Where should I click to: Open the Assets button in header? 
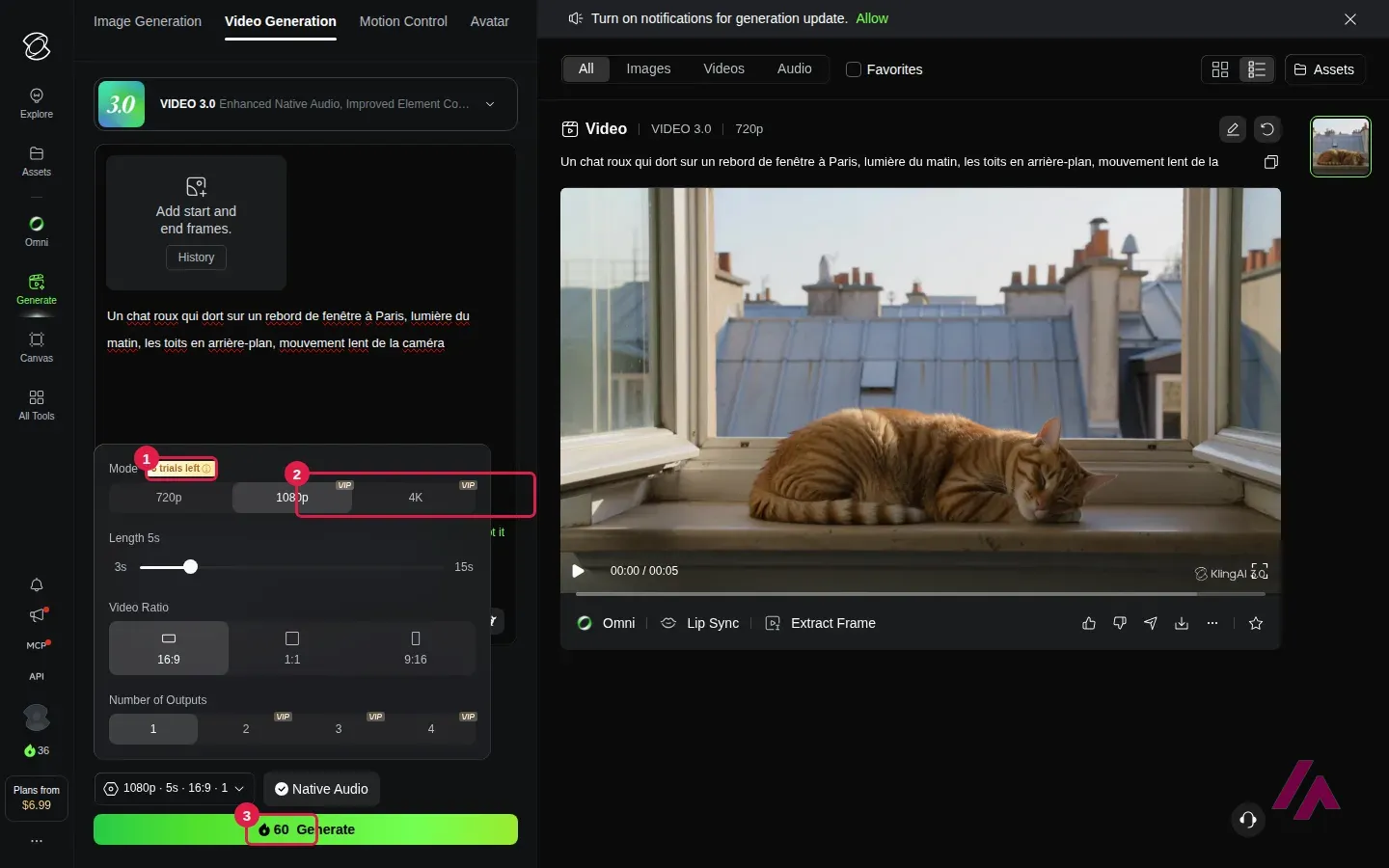[1324, 69]
